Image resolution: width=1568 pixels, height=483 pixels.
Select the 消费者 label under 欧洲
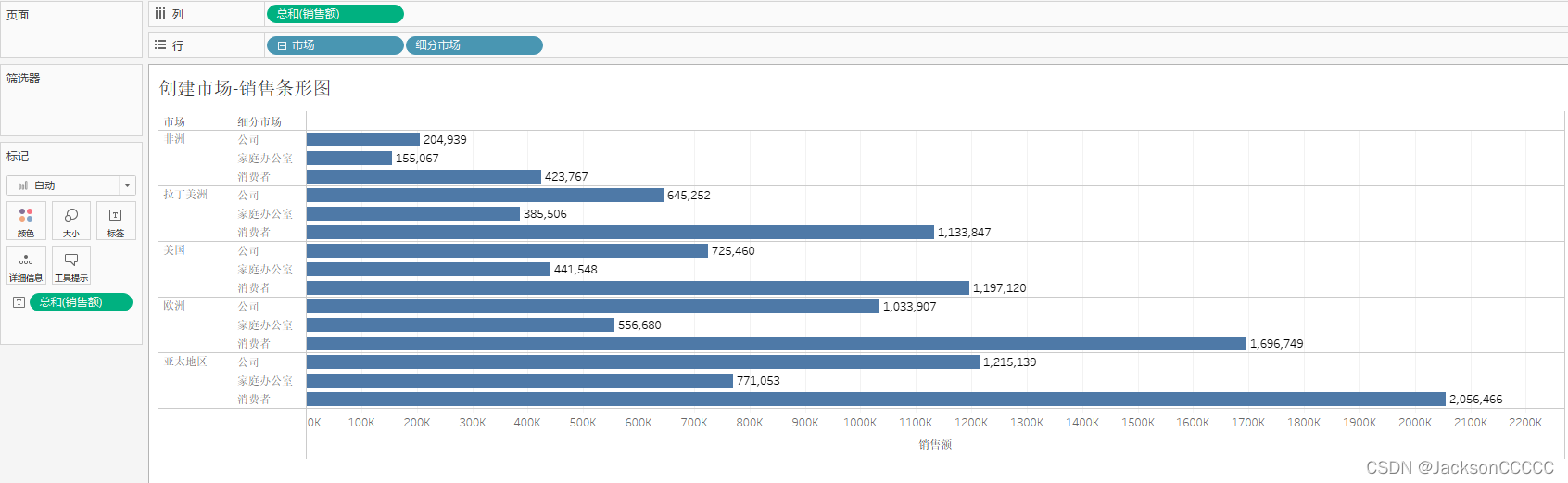click(254, 343)
